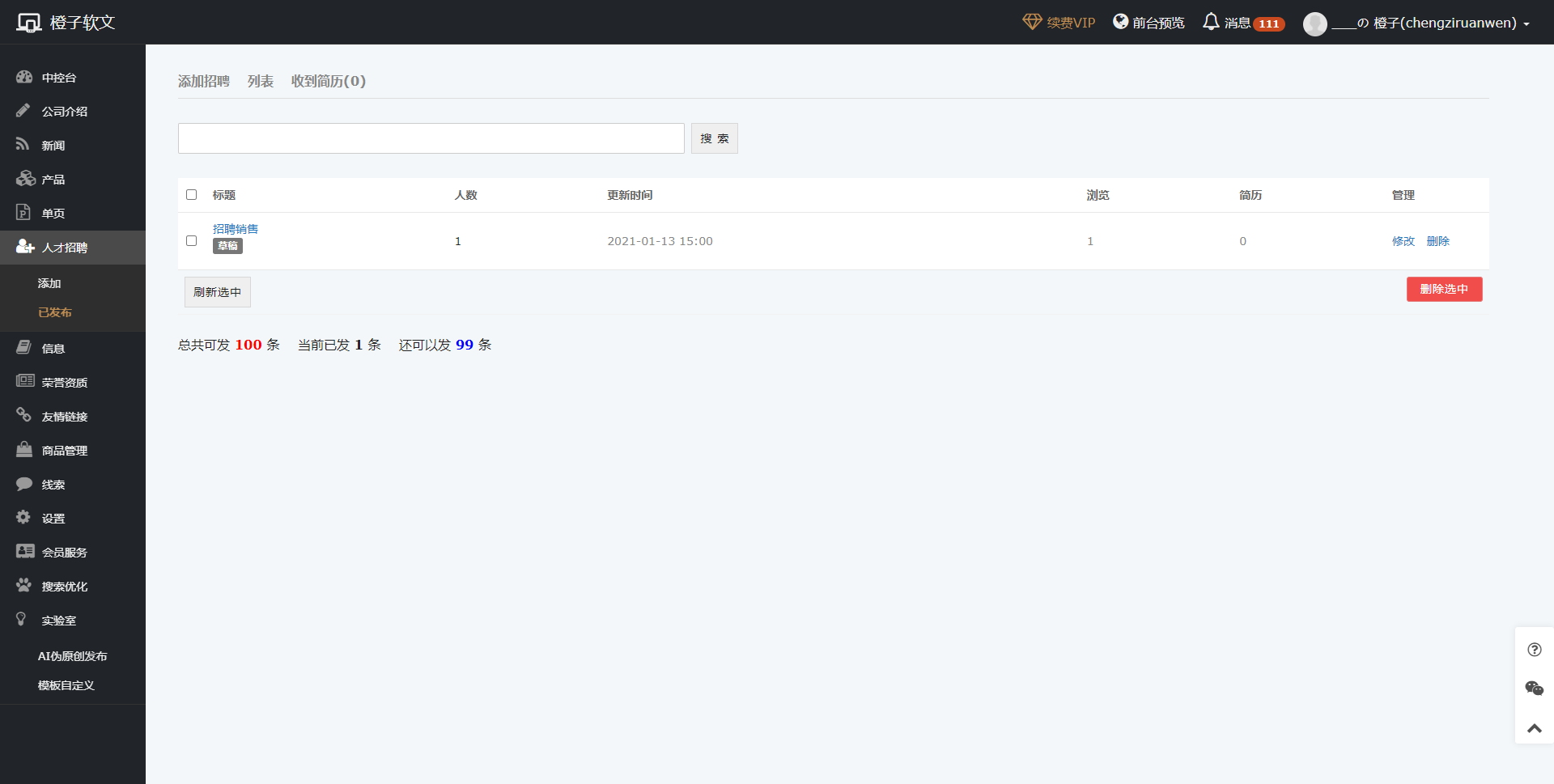Switch to the 列表 tab
This screenshot has height=784, width=1554.
click(261, 81)
